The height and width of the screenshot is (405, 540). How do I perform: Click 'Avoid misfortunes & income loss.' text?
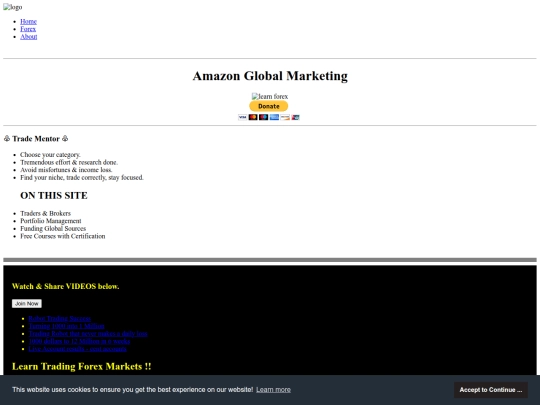(x=66, y=170)
